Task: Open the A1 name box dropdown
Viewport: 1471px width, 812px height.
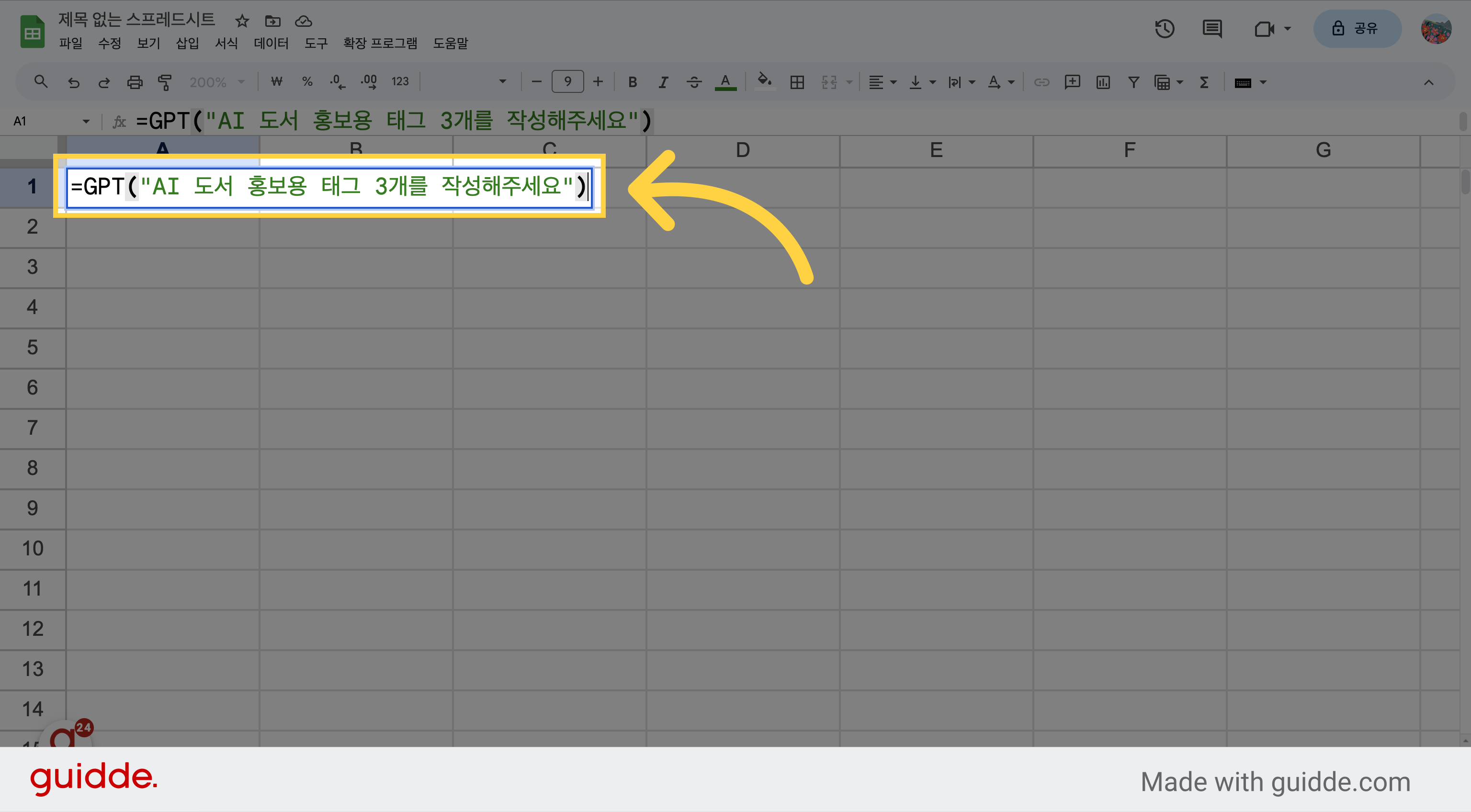Action: point(86,121)
